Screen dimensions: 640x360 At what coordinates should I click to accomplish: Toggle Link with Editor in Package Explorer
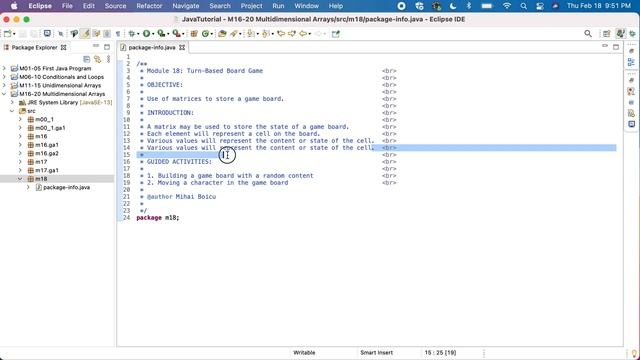(x=98, y=59)
